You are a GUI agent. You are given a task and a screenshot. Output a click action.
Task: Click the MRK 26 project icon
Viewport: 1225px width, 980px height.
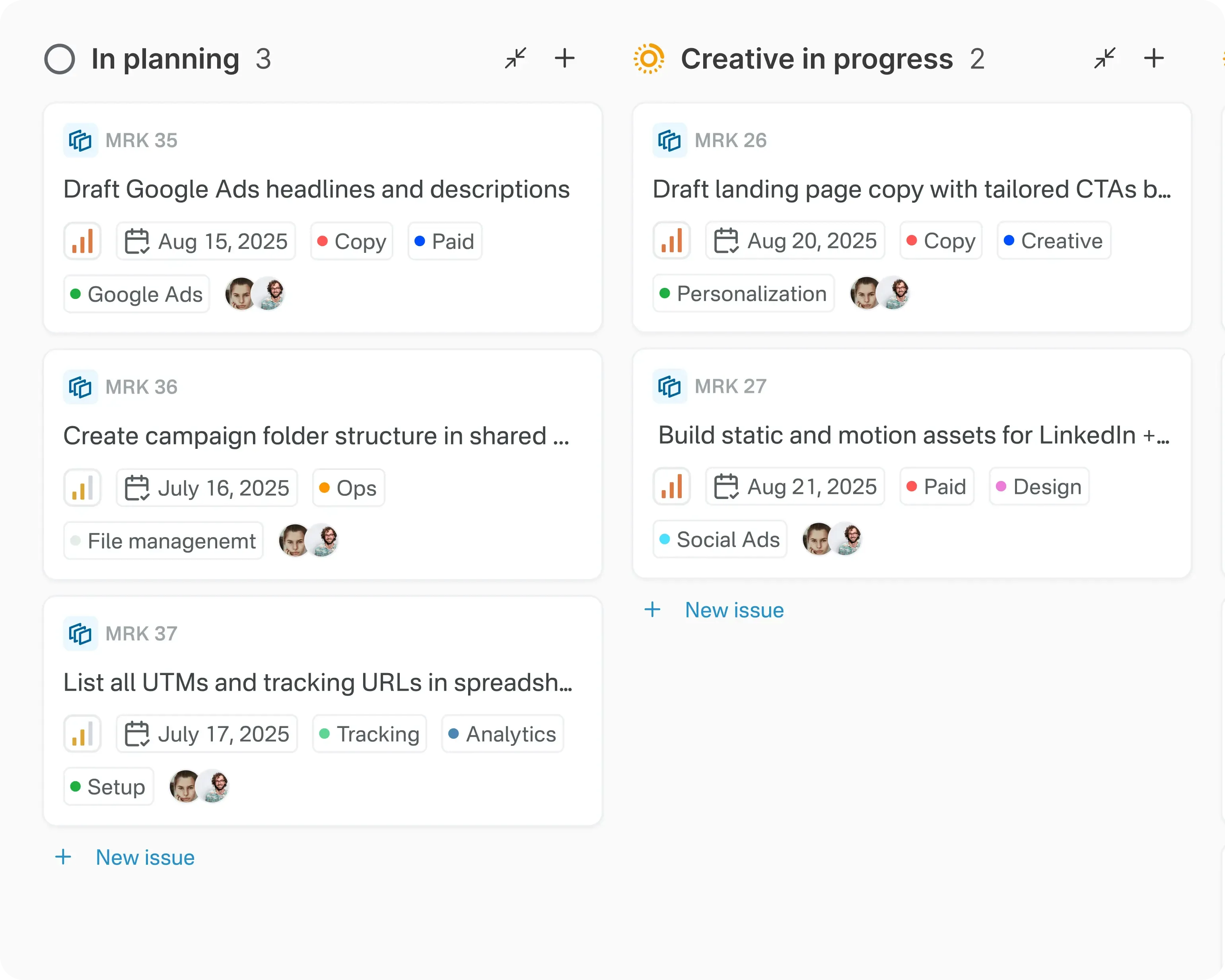(x=669, y=140)
